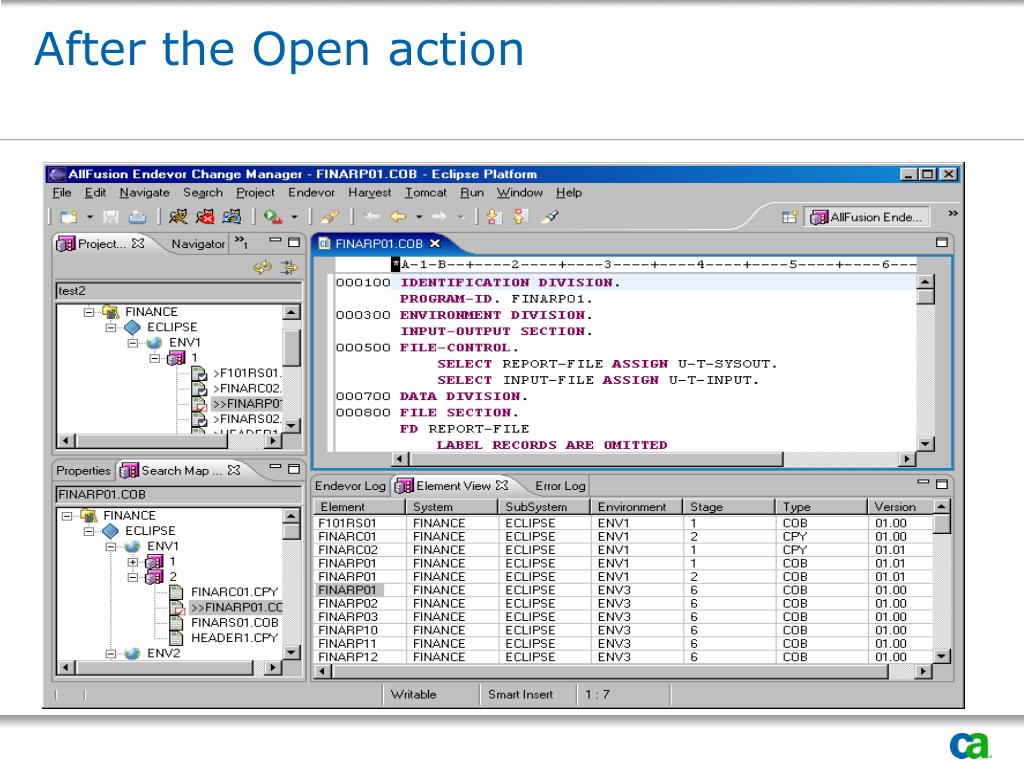The image size is (1024, 768).
Task: Click the test2 field in Project view
Action: click(179, 291)
